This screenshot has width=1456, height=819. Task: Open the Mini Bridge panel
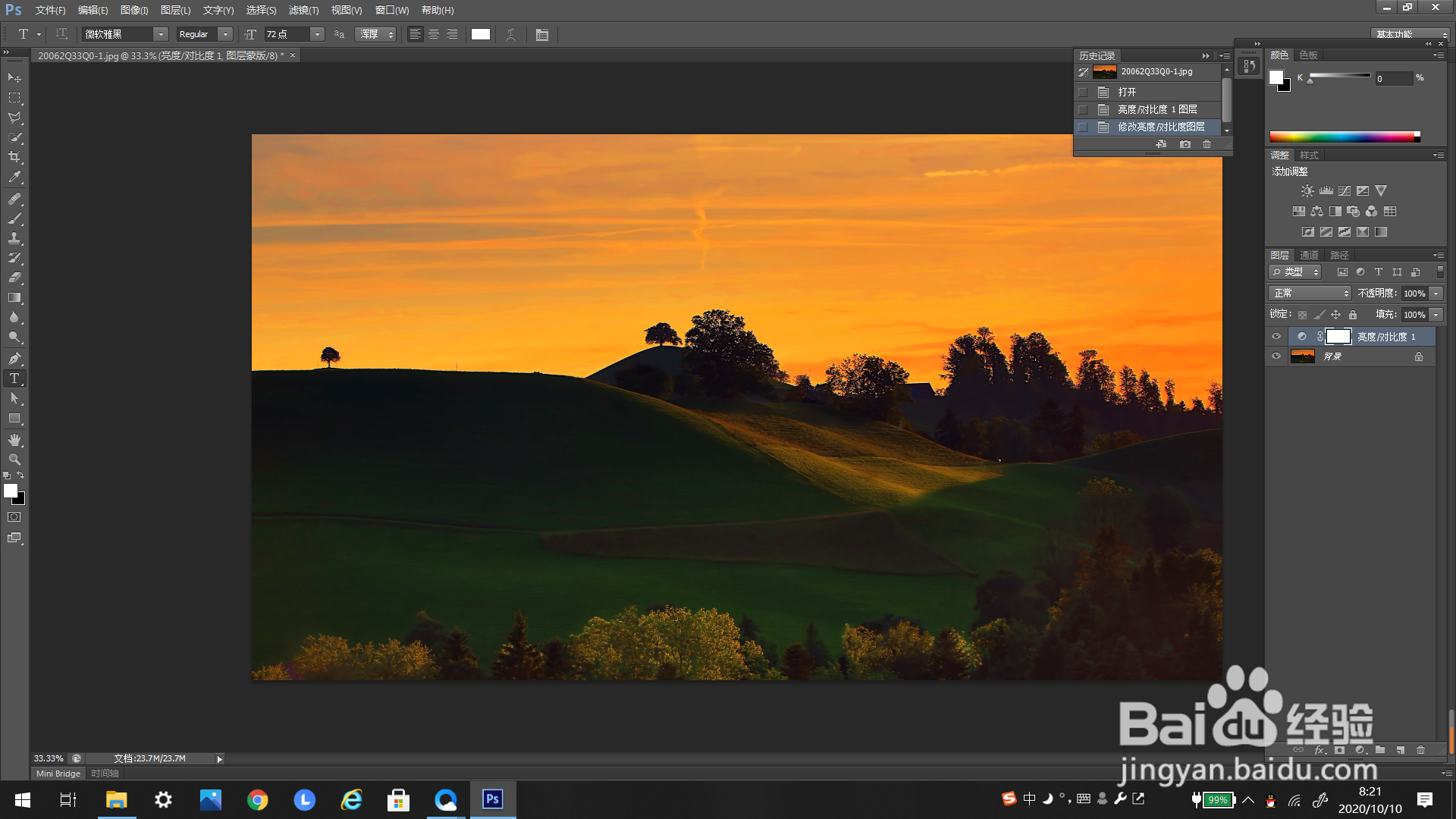tap(58, 773)
